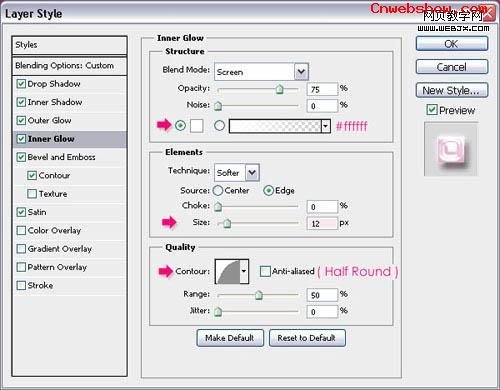Click the Opacity slider handle
Image resolution: width=500 pixels, height=390 pixels.
[x=279, y=89]
